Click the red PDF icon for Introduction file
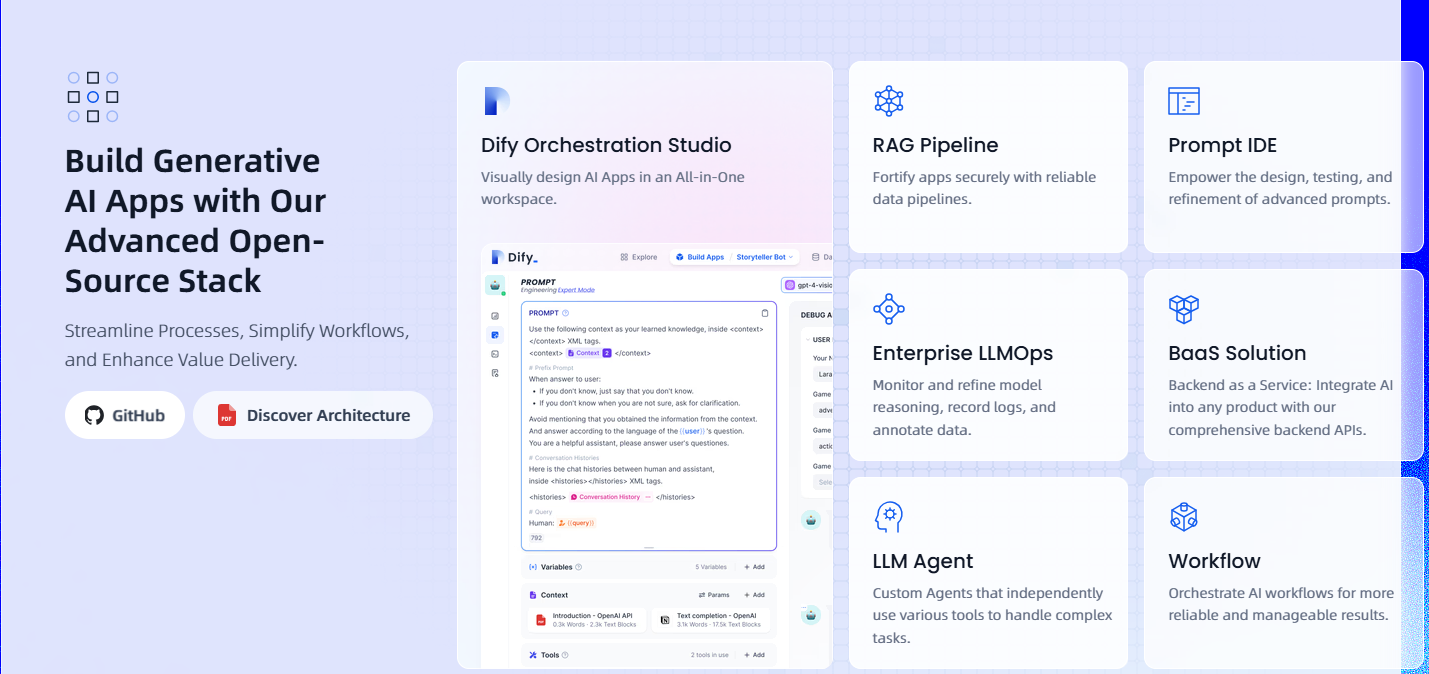Image resolution: width=1429 pixels, height=674 pixels. [541, 620]
